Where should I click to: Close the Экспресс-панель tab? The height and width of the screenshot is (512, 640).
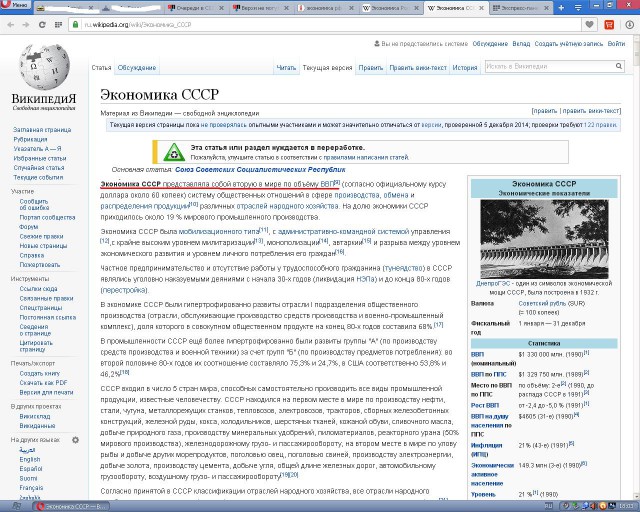tap(545, 8)
